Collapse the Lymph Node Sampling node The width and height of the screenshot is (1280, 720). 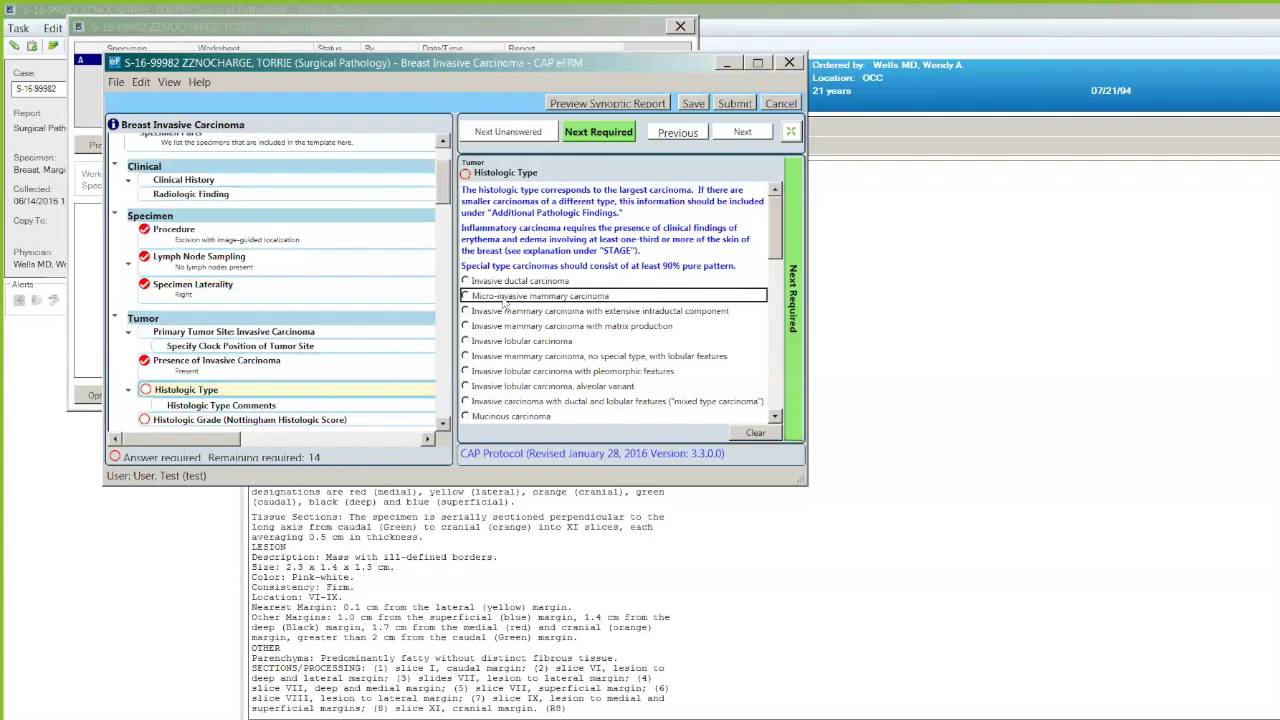pos(128,264)
